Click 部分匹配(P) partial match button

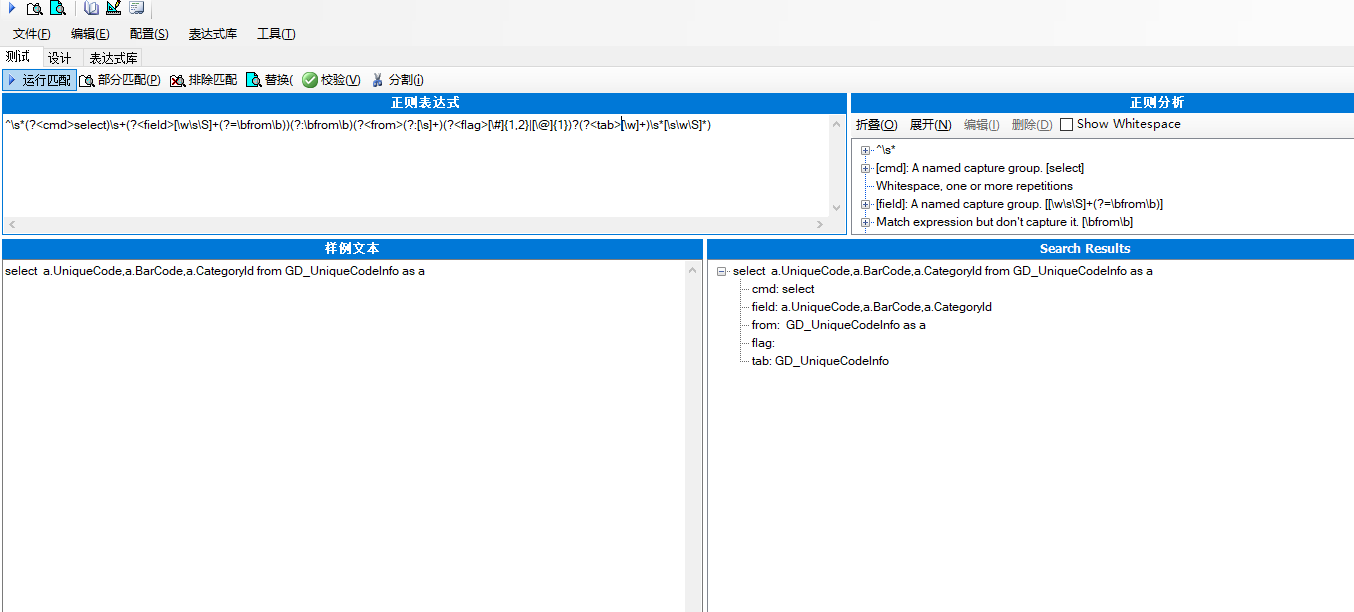point(120,80)
